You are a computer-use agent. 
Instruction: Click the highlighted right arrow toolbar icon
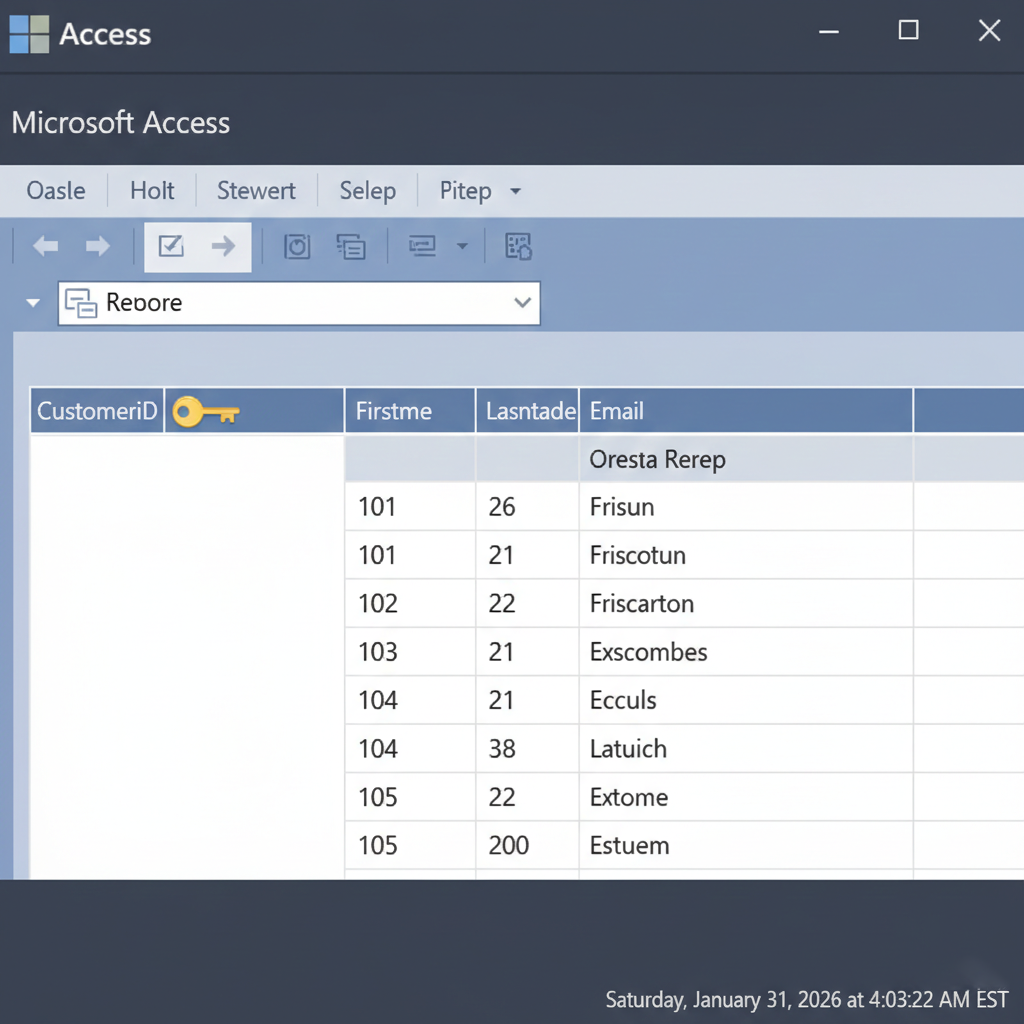(223, 246)
